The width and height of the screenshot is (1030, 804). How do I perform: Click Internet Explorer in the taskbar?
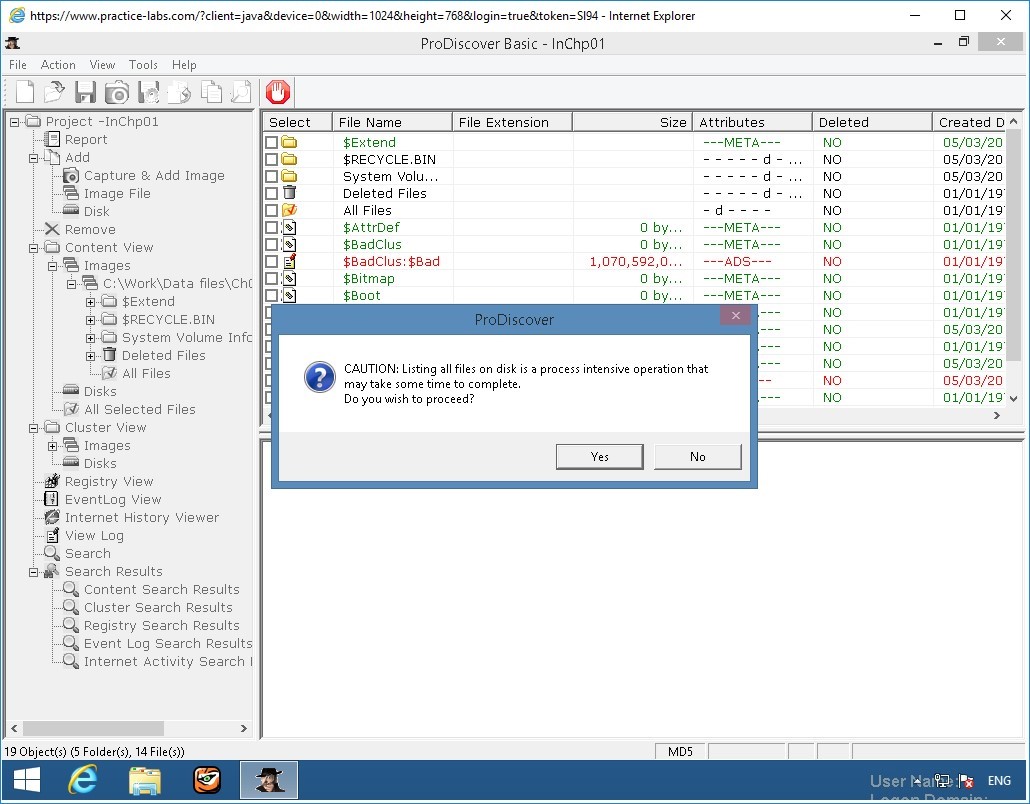pyautogui.click(x=83, y=780)
